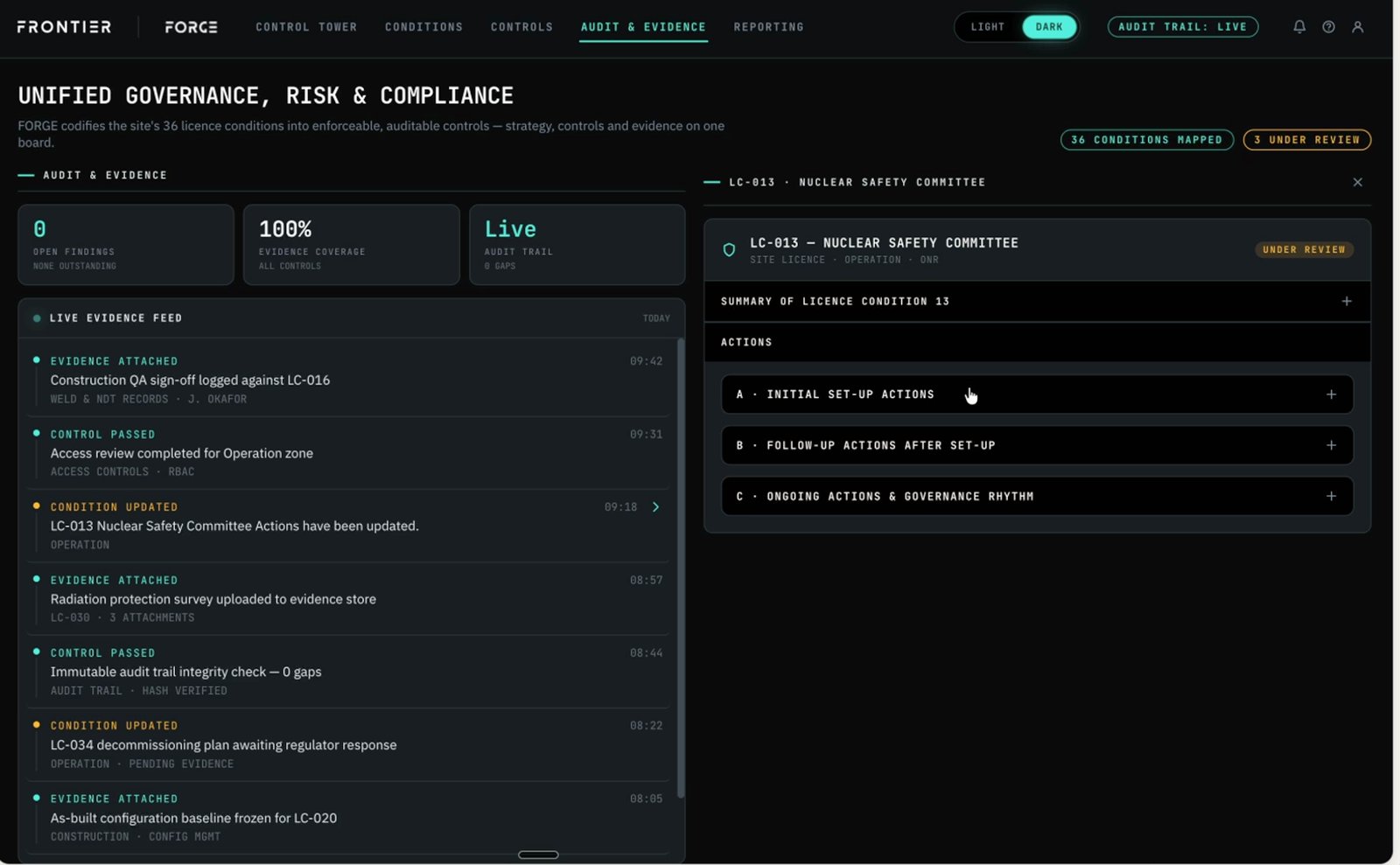Screen dimensions: 1400x865
Task: Click the FRONTIER logo
Action: point(64,27)
